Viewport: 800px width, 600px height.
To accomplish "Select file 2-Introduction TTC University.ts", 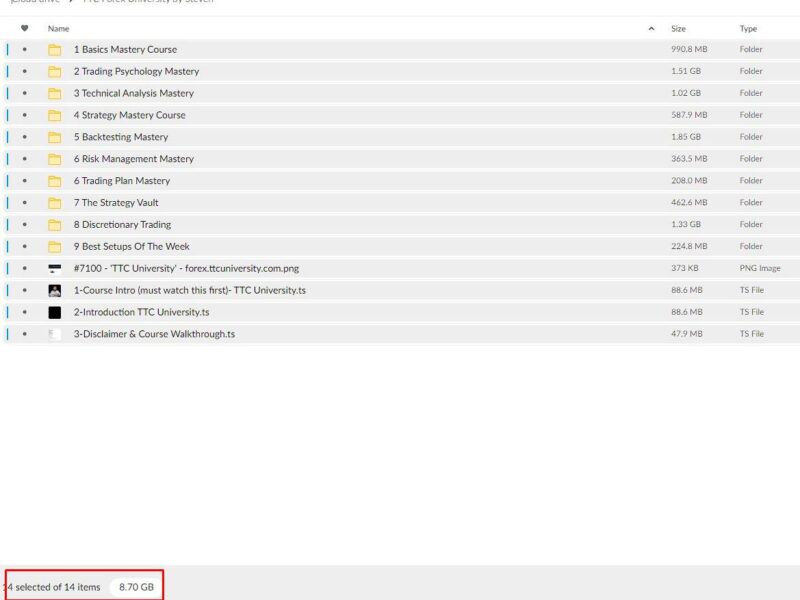I will click(x=141, y=312).
